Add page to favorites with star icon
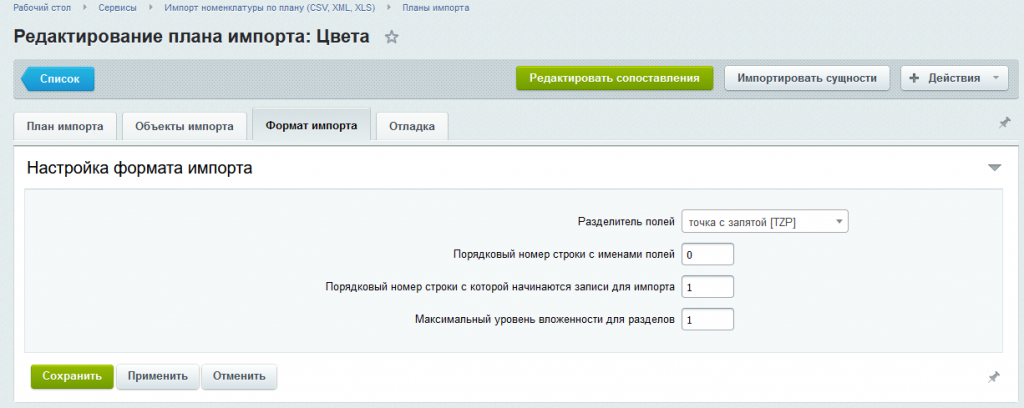 click(391, 37)
